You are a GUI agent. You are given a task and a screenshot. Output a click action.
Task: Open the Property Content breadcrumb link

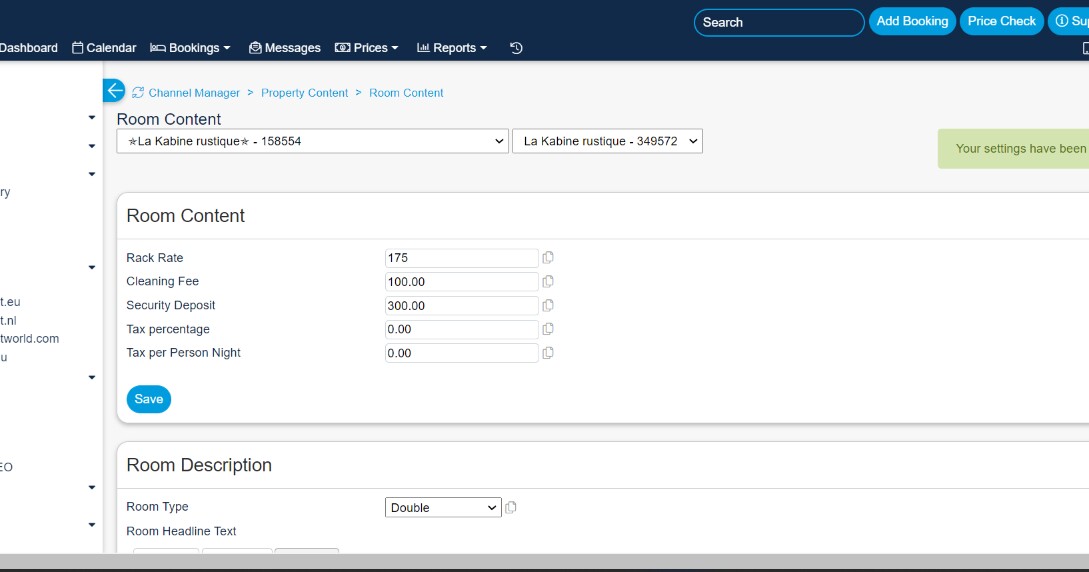tap(304, 93)
